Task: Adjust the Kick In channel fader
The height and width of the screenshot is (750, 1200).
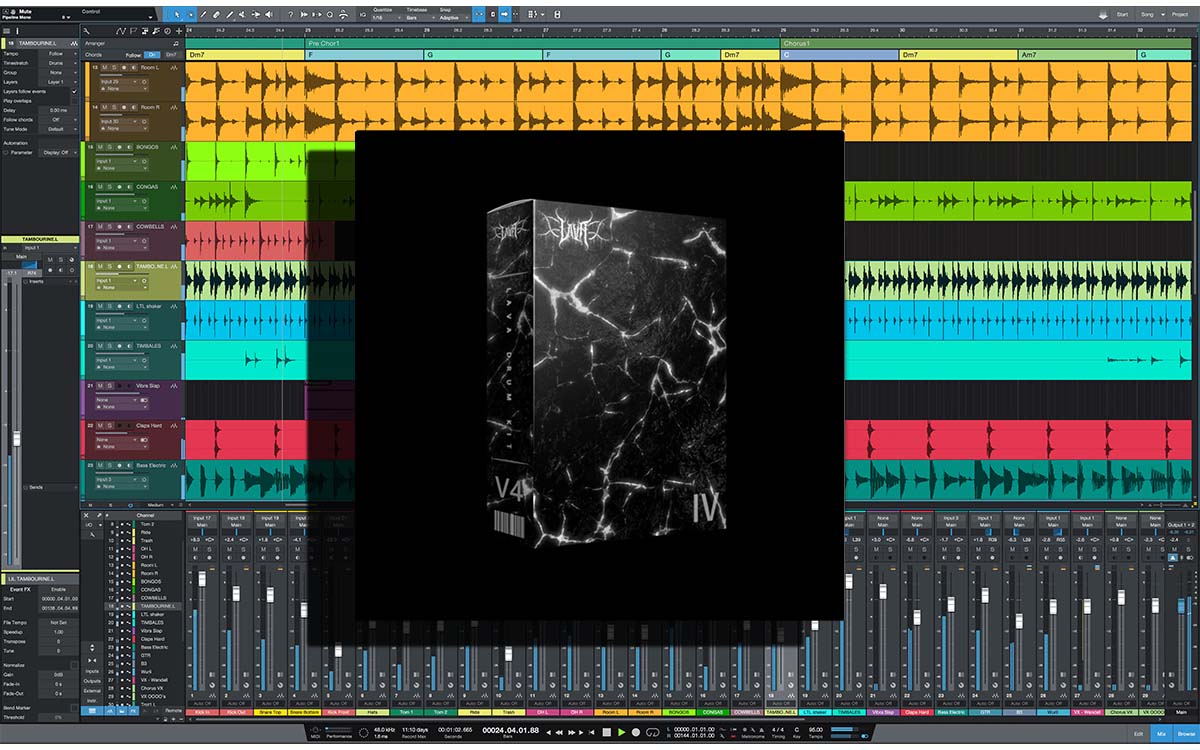Action: 202,579
